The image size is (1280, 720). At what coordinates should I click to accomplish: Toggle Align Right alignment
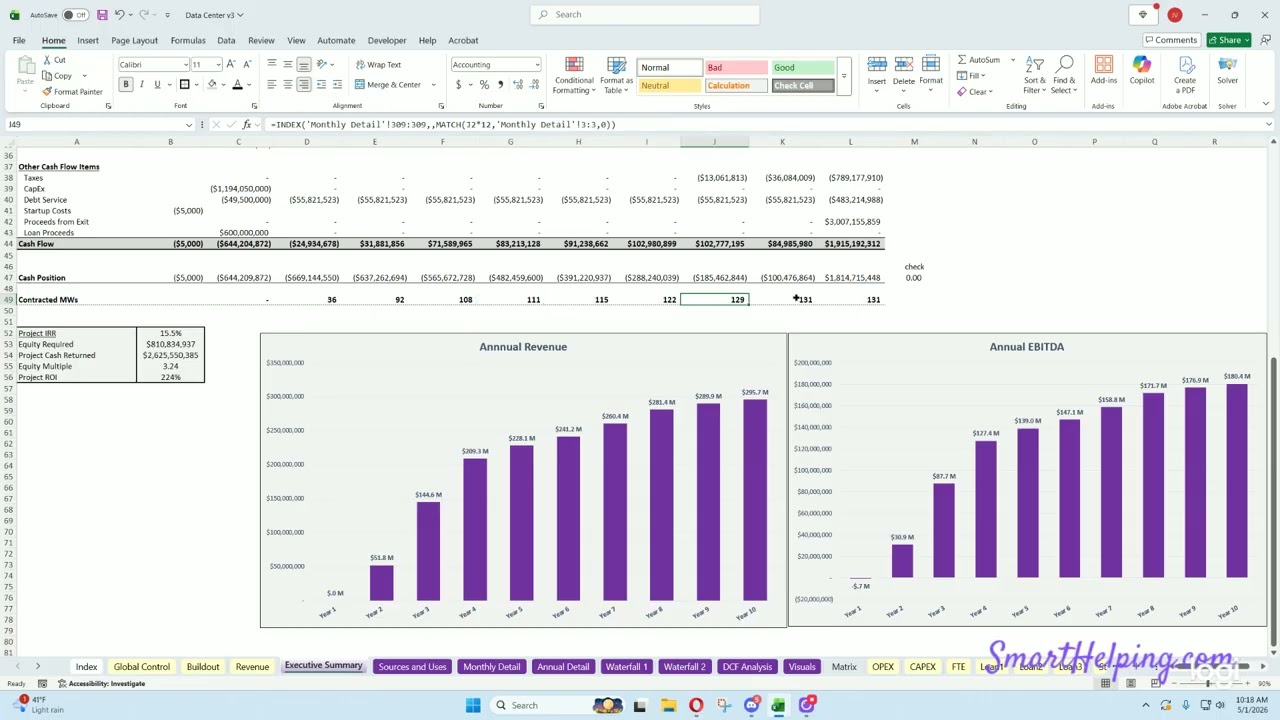(304, 85)
